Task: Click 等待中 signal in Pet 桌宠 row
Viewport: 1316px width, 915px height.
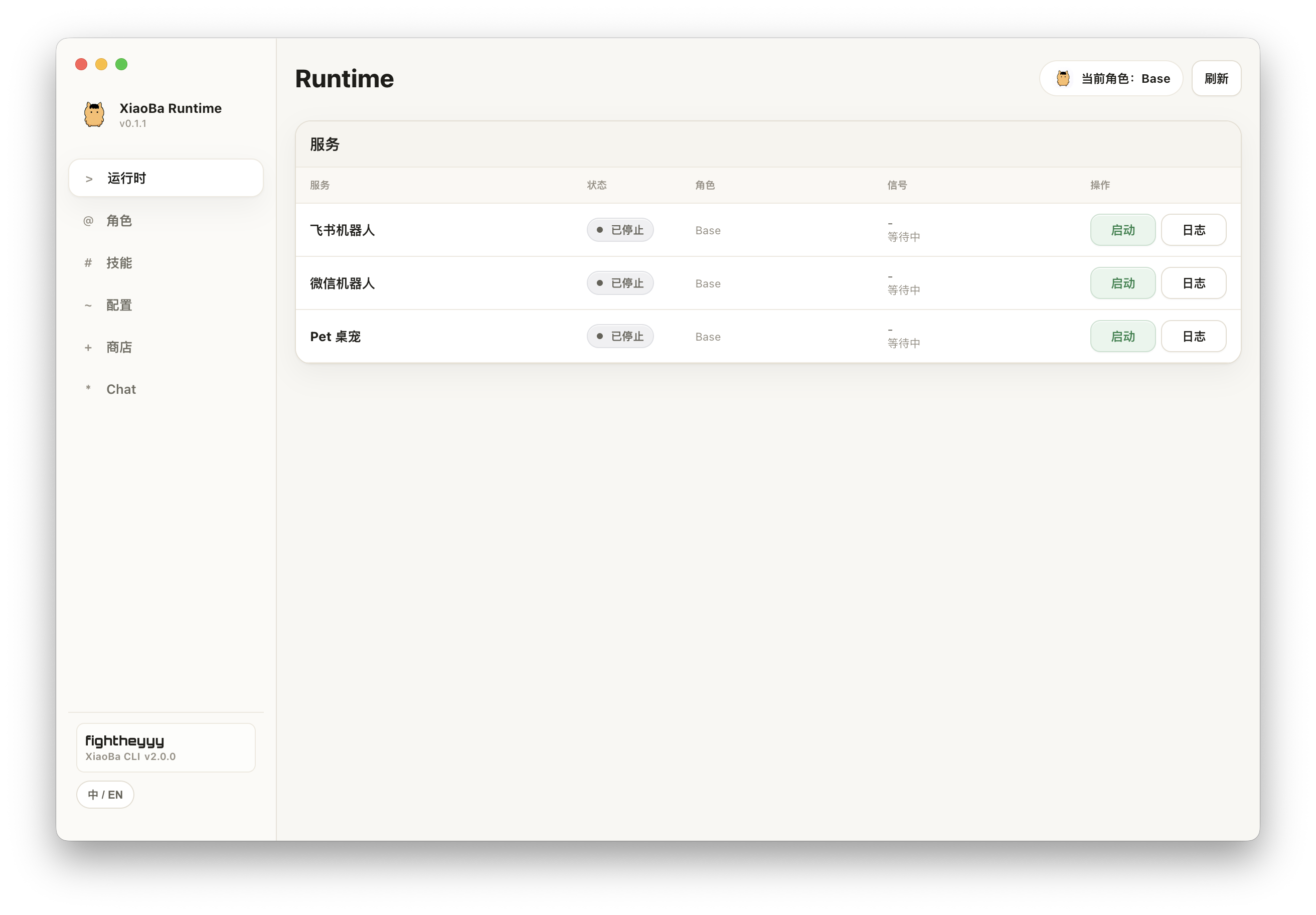Action: 904,344
